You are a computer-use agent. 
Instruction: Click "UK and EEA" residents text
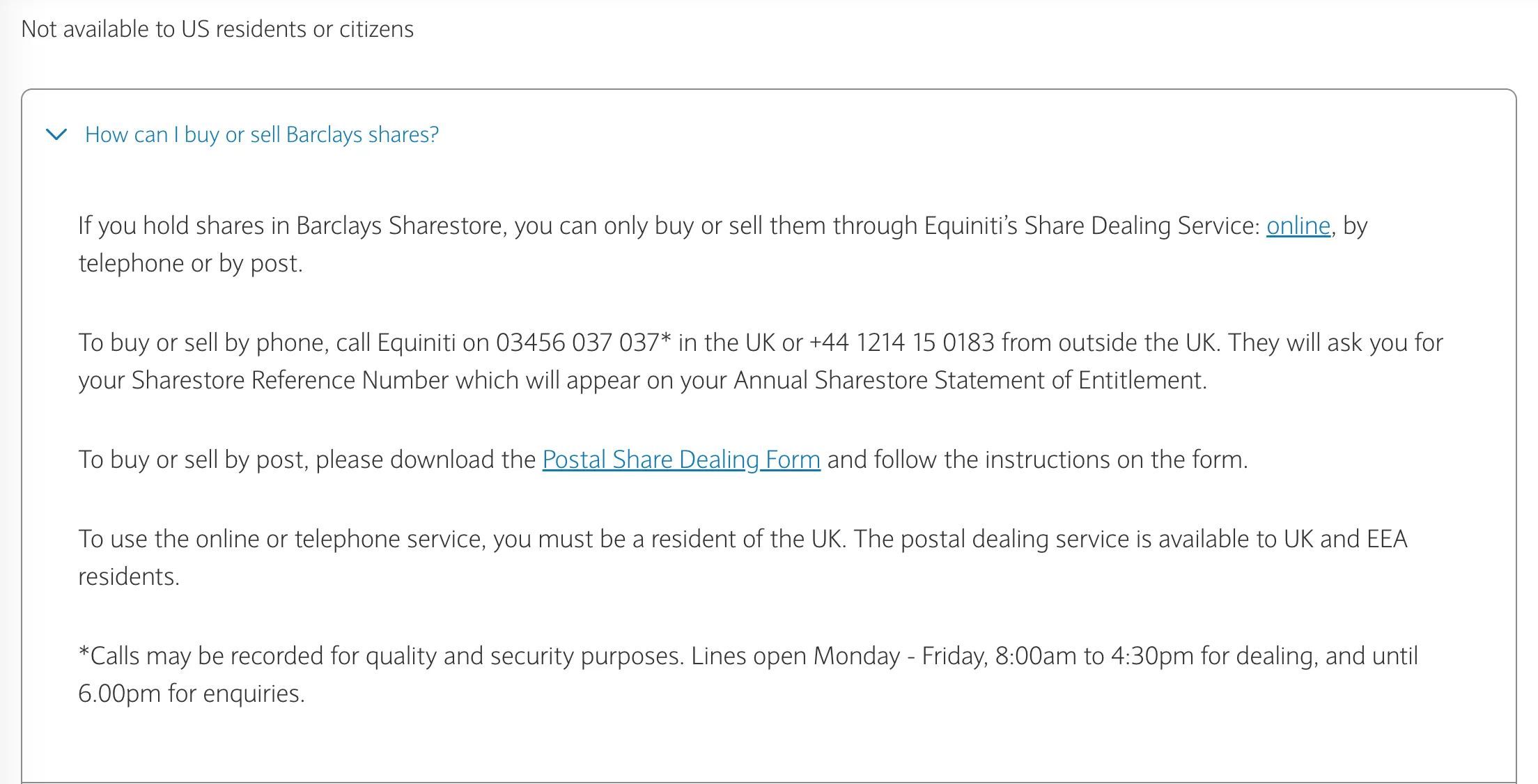(1346, 539)
